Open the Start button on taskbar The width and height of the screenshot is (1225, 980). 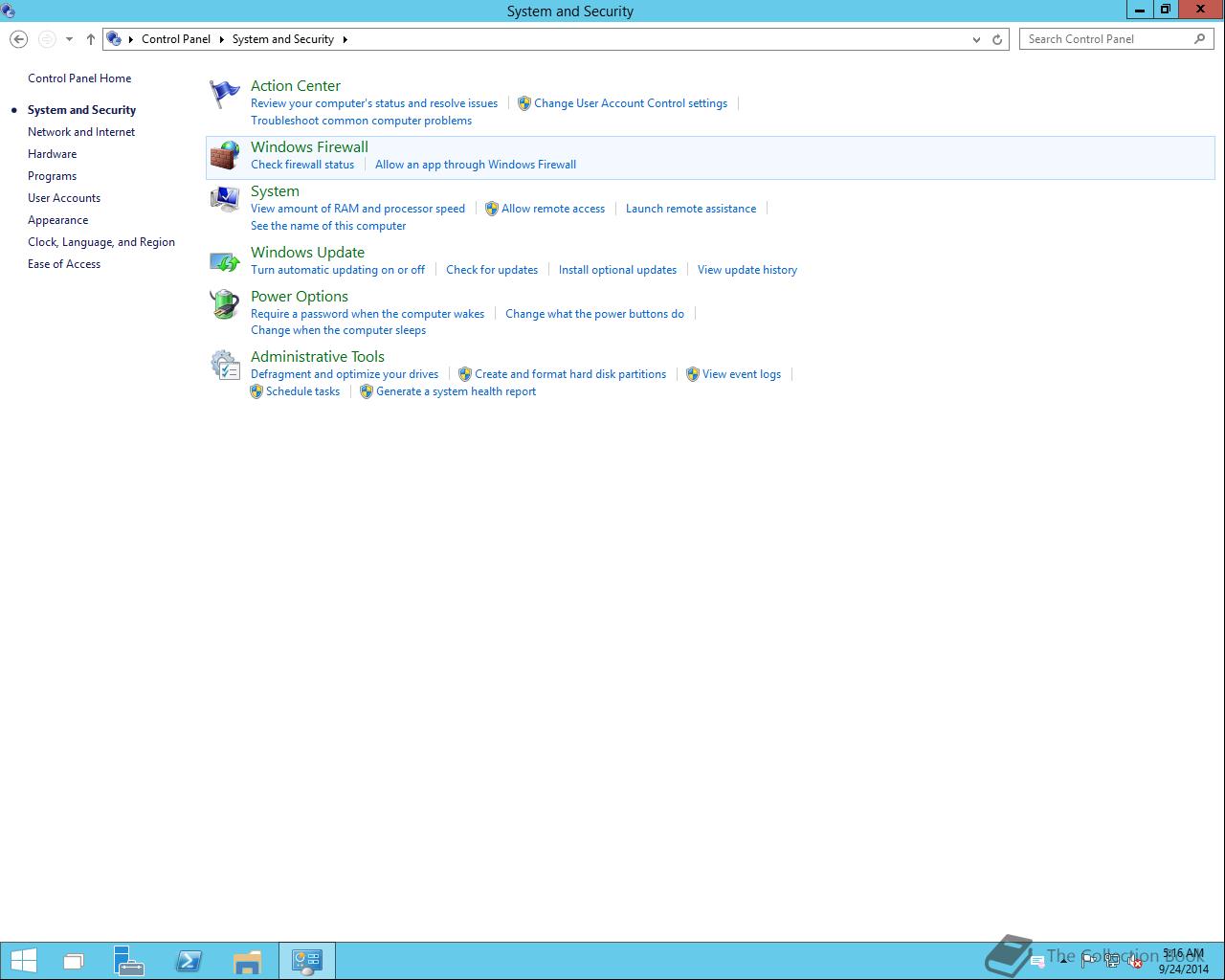[x=24, y=961]
